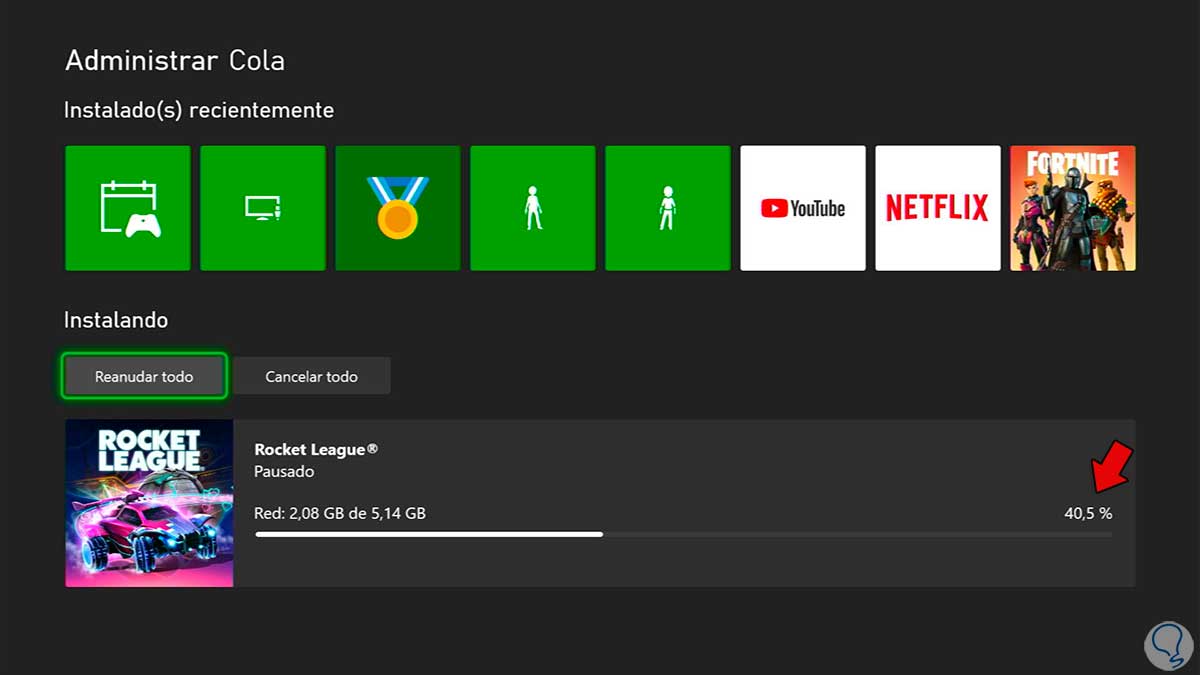Open the gold medal tile
Image resolution: width=1200 pixels, height=675 pixels.
[x=398, y=208]
